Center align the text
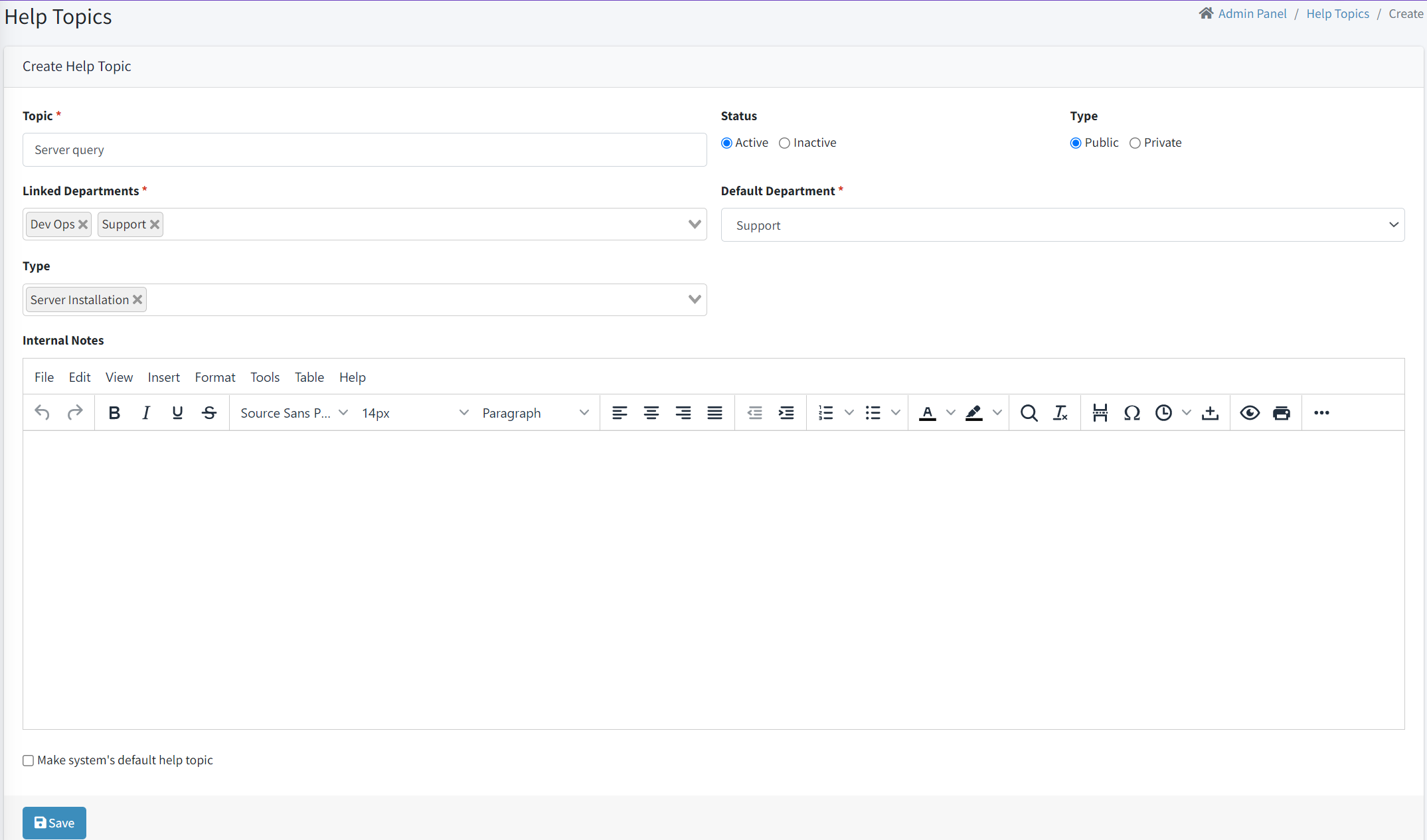 coord(651,413)
